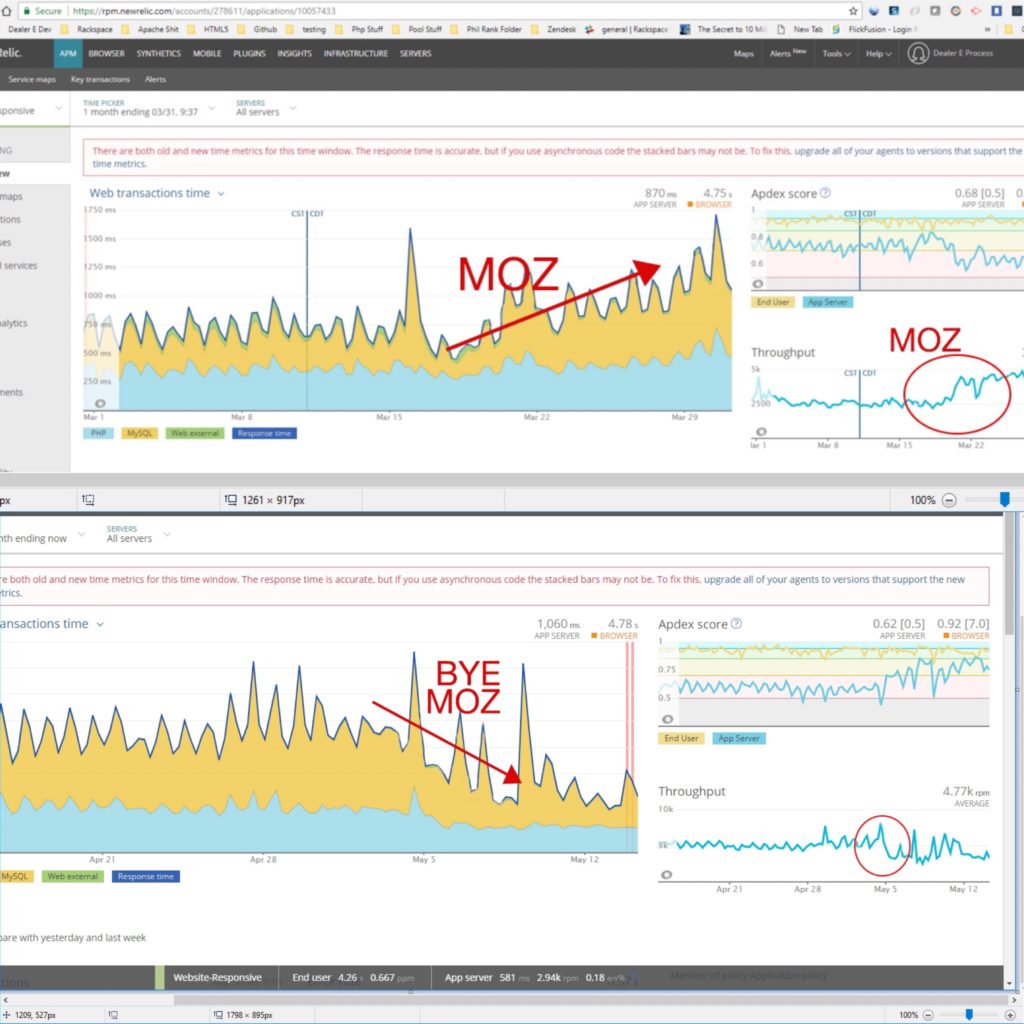The height and width of the screenshot is (1024, 1024).
Task: Toggle End User in upper Apdex legend
Action: coord(773,302)
